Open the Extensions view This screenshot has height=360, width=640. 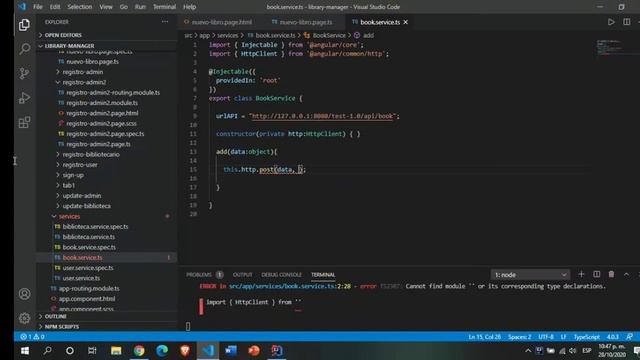24,122
